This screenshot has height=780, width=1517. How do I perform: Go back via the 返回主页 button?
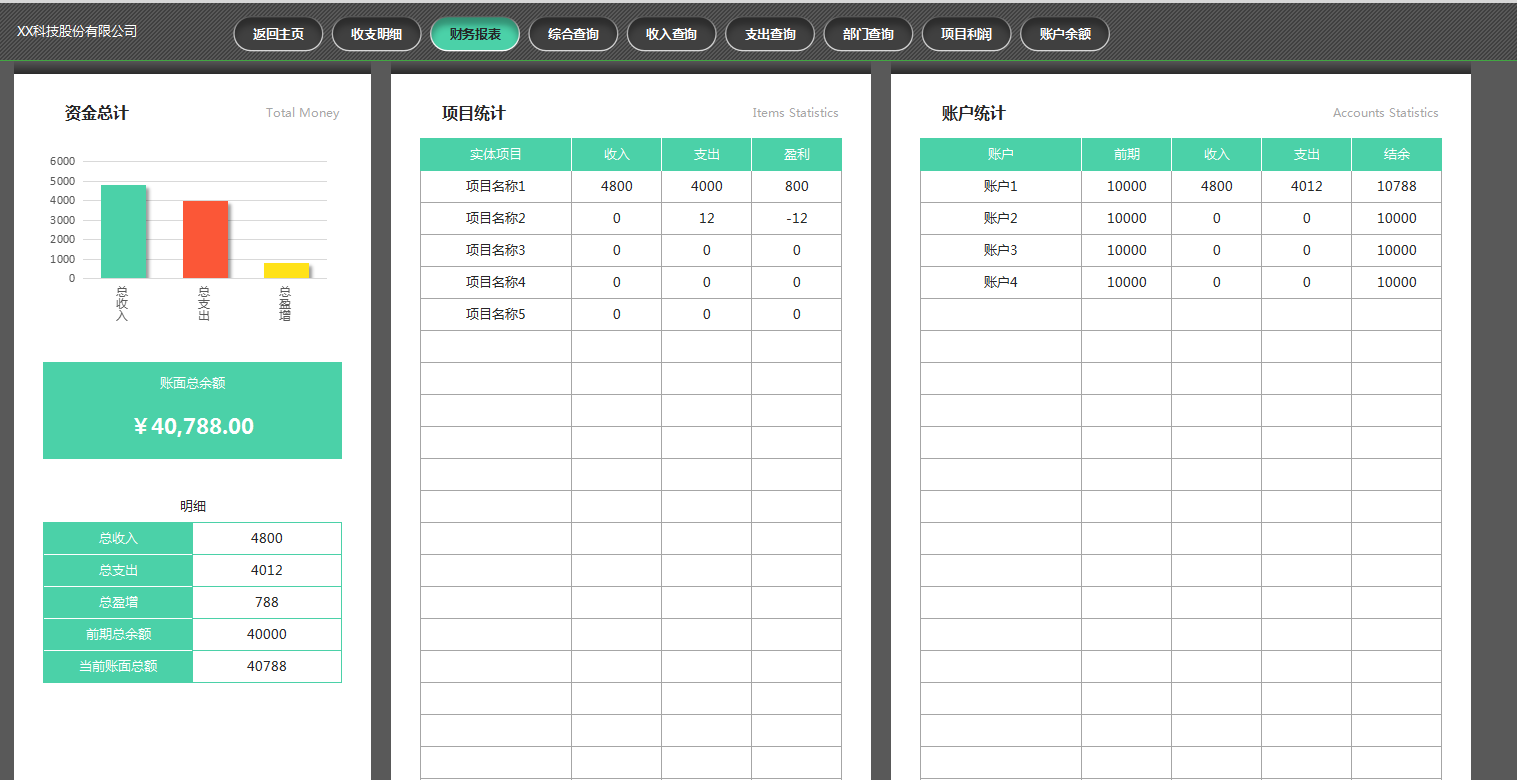coord(278,34)
